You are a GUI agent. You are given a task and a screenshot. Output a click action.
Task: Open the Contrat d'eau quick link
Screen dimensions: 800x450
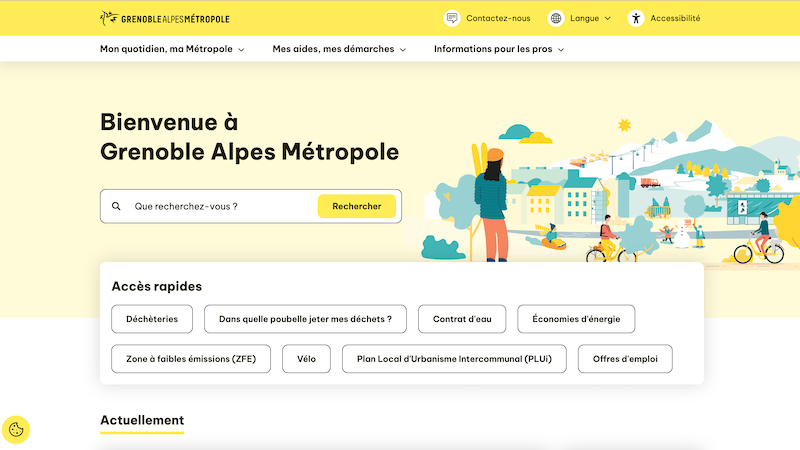point(462,319)
